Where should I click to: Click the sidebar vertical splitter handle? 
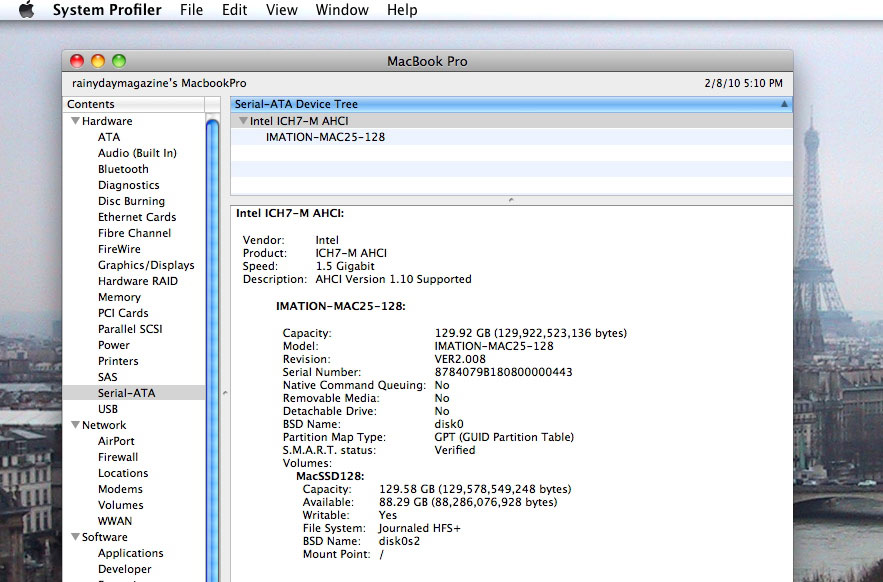tap(225, 393)
